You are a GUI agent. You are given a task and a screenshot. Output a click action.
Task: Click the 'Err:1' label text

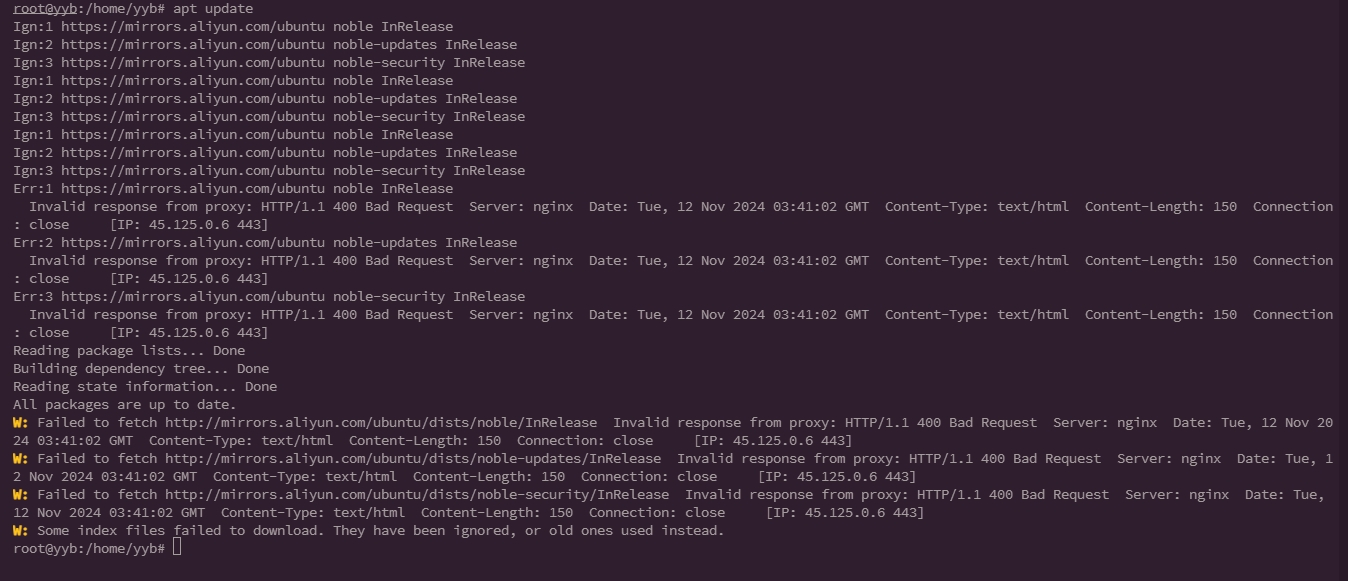[x=33, y=188]
